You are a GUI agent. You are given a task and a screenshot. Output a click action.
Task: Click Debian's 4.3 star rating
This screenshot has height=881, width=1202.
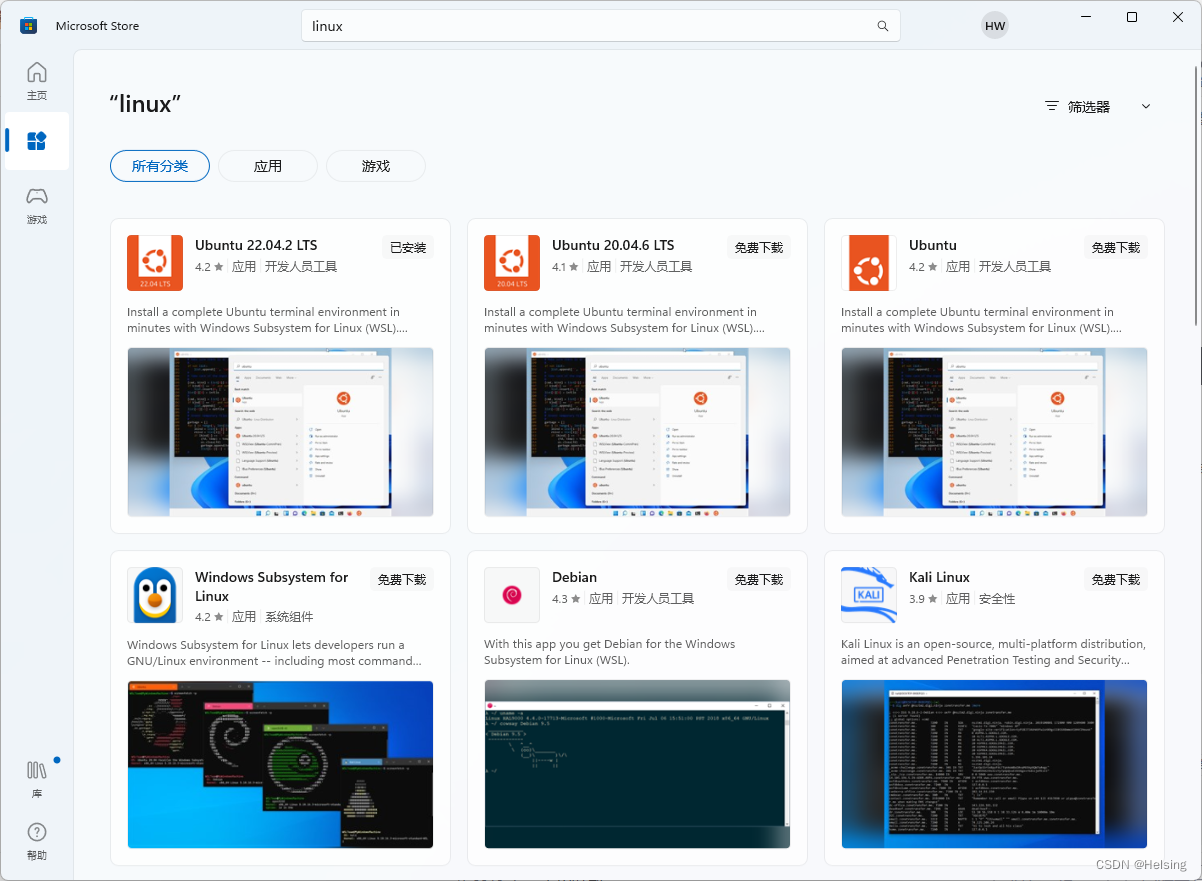coord(566,599)
